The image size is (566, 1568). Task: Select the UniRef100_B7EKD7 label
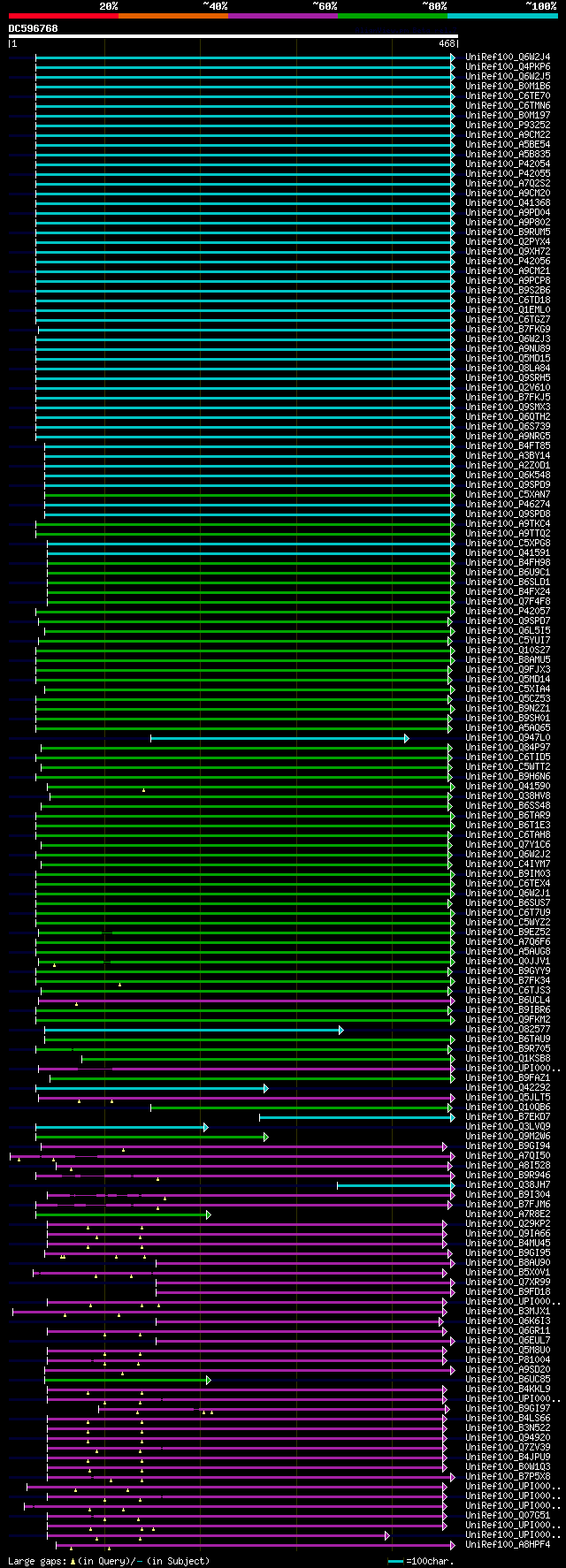(508, 1116)
